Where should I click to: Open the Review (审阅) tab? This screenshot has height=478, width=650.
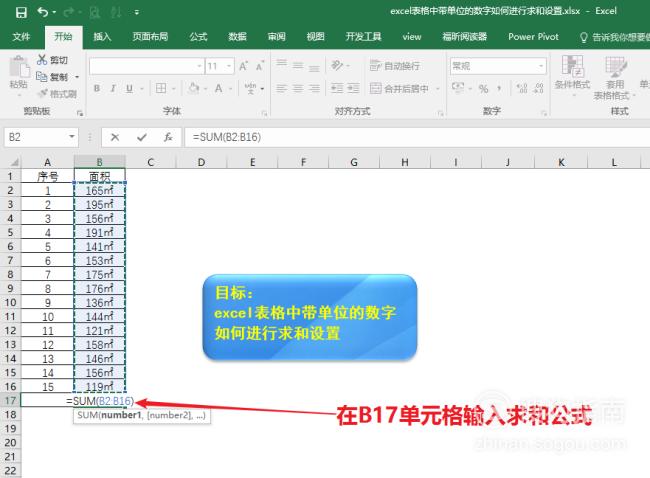(276, 36)
